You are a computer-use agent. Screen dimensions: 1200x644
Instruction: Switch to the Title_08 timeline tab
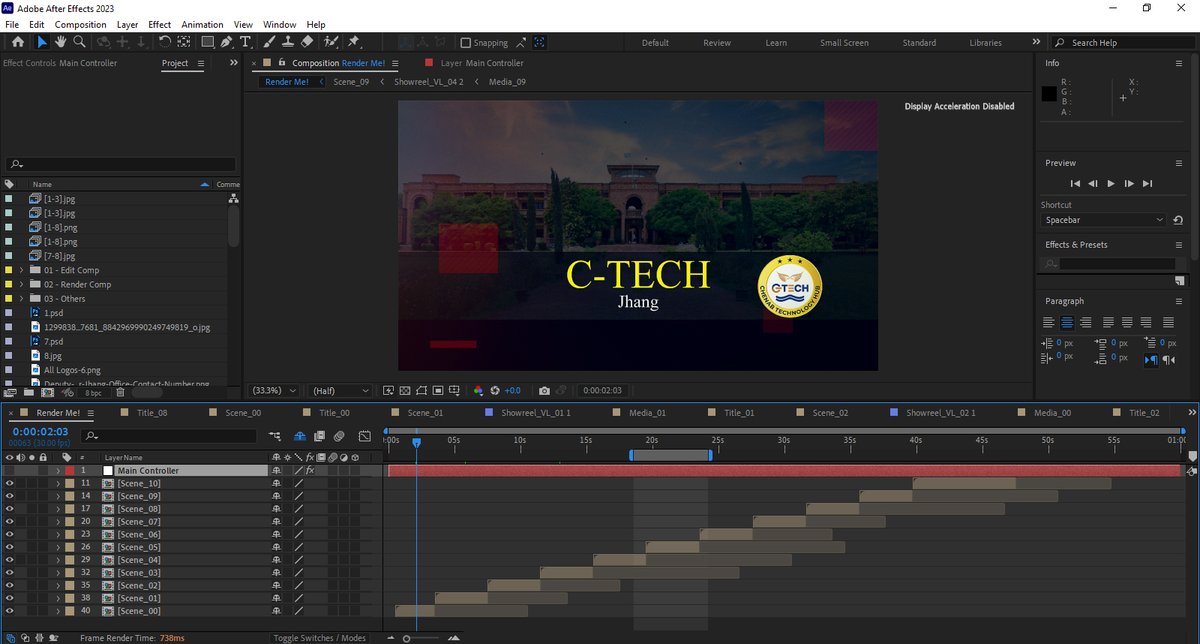coord(152,413)
